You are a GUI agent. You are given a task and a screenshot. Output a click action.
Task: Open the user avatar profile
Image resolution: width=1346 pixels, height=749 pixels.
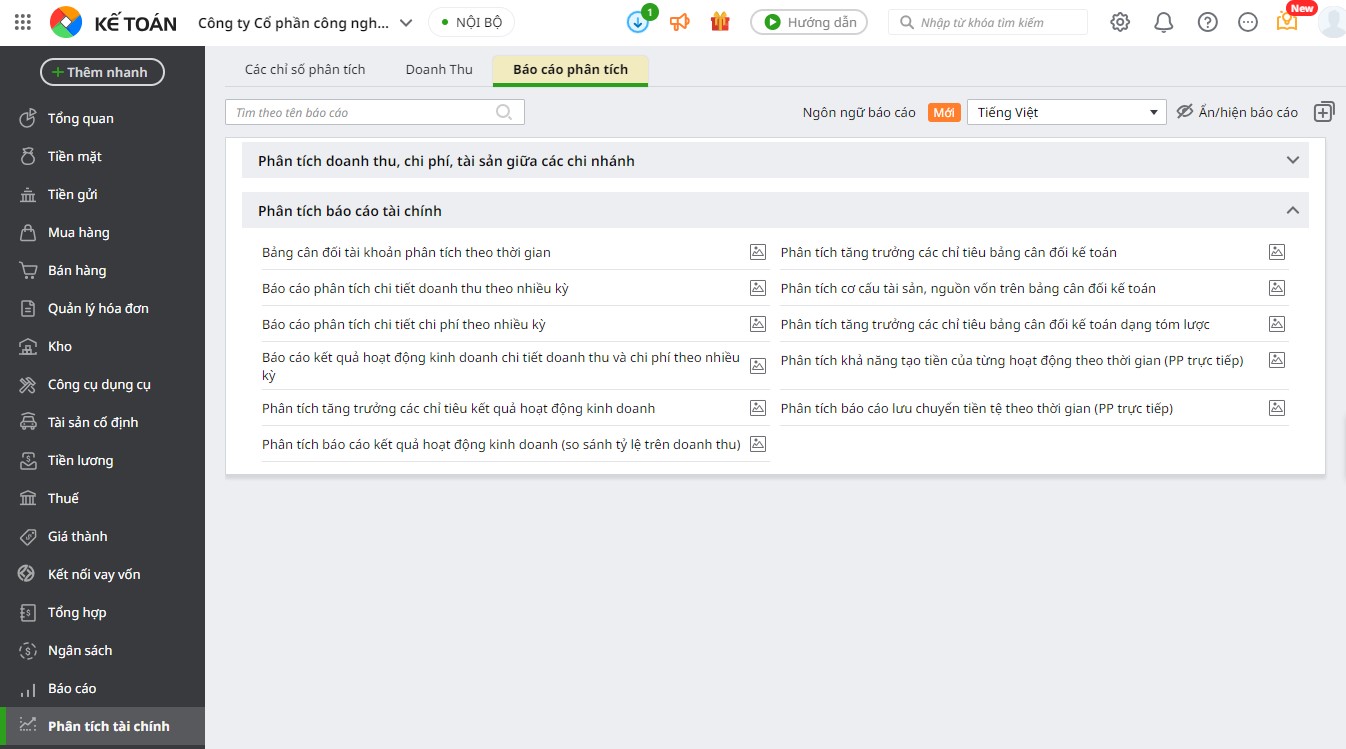[1332, 20]
